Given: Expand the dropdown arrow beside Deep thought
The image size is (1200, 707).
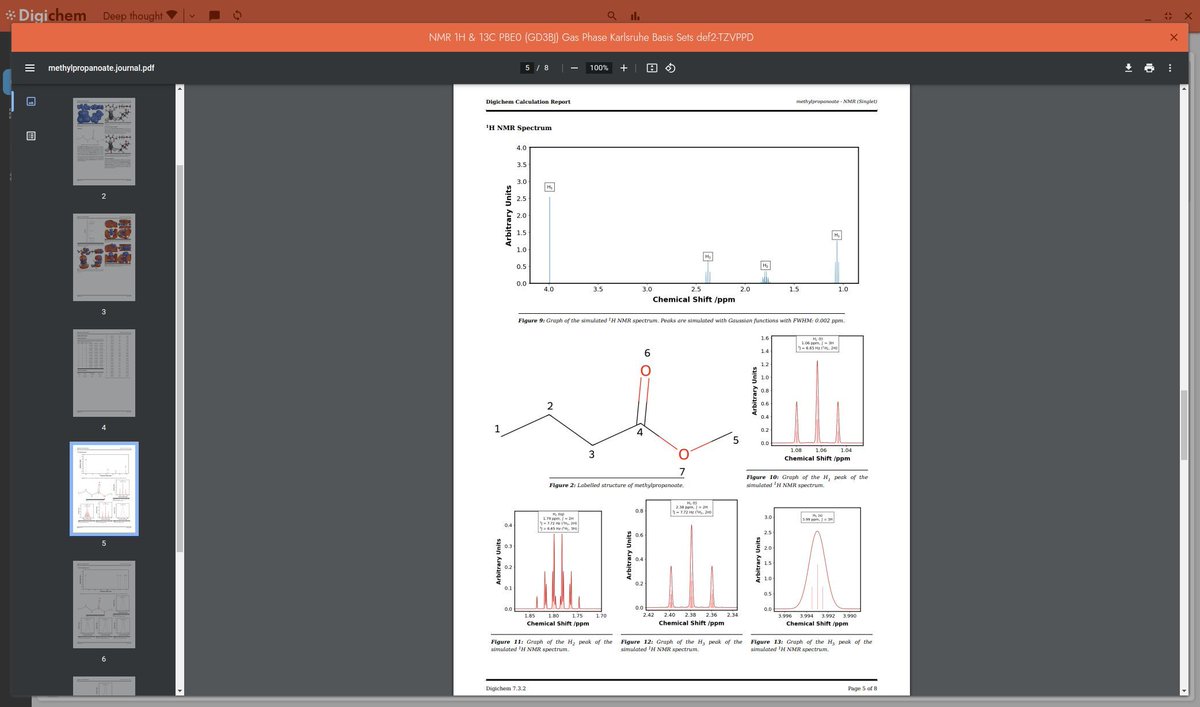Looking at the screenshot, I should click(x=191, y=16).
